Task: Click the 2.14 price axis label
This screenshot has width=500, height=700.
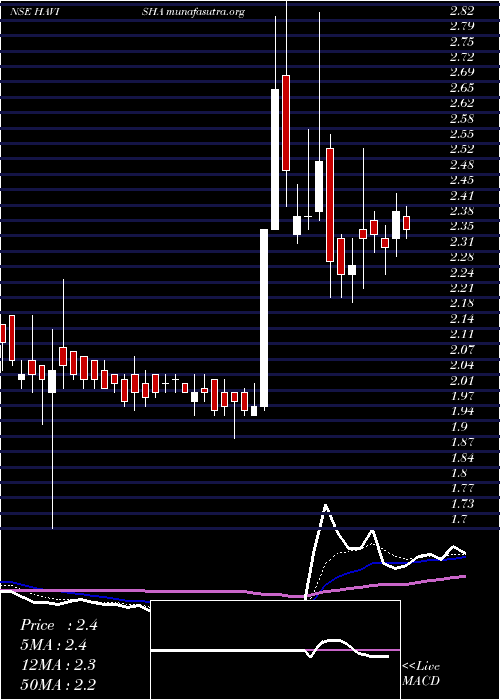Action: [x=462, y=319]
